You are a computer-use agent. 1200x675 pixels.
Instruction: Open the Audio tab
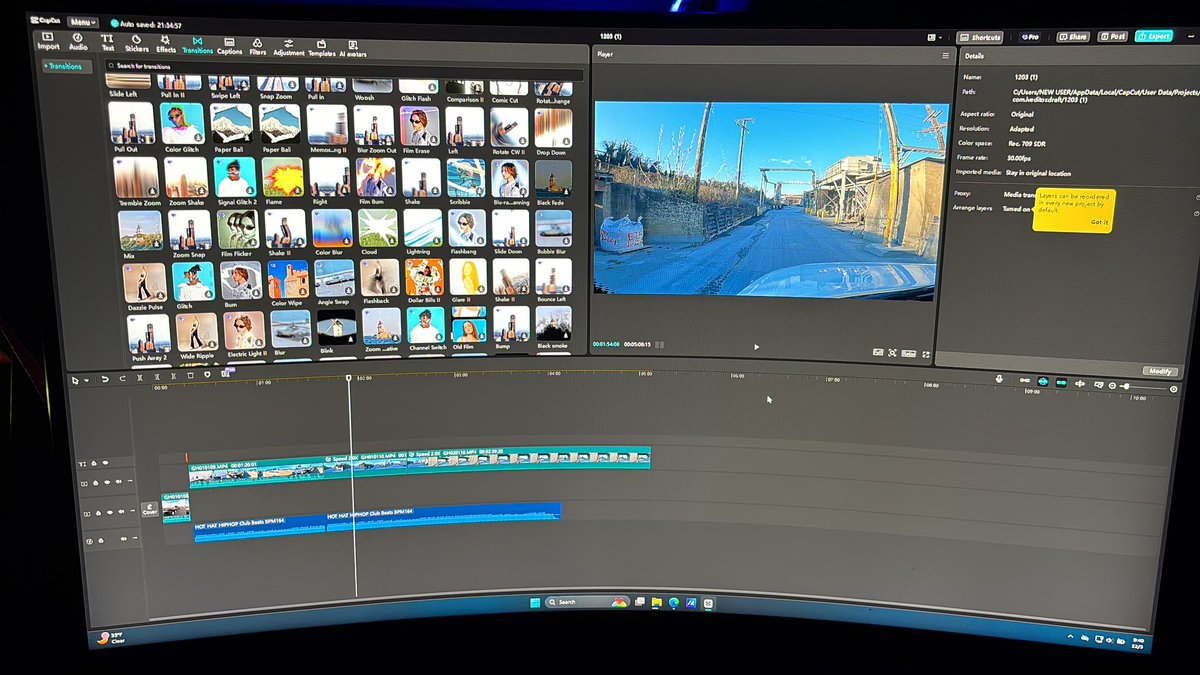click(78, 41)
